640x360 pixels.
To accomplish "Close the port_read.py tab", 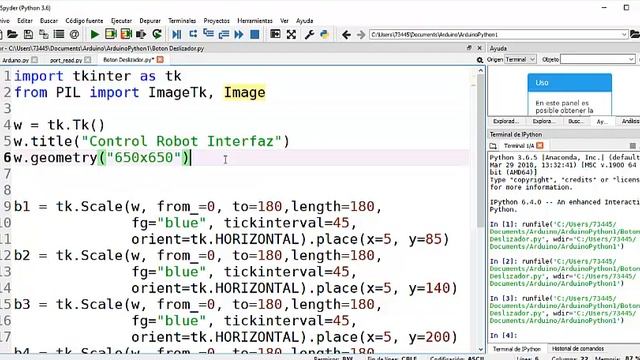I will coord(88,60).
